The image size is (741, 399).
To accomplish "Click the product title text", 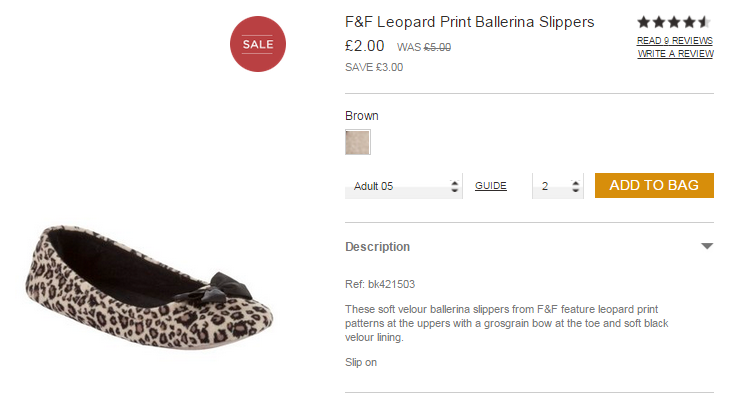I will (x=469, y=22).
